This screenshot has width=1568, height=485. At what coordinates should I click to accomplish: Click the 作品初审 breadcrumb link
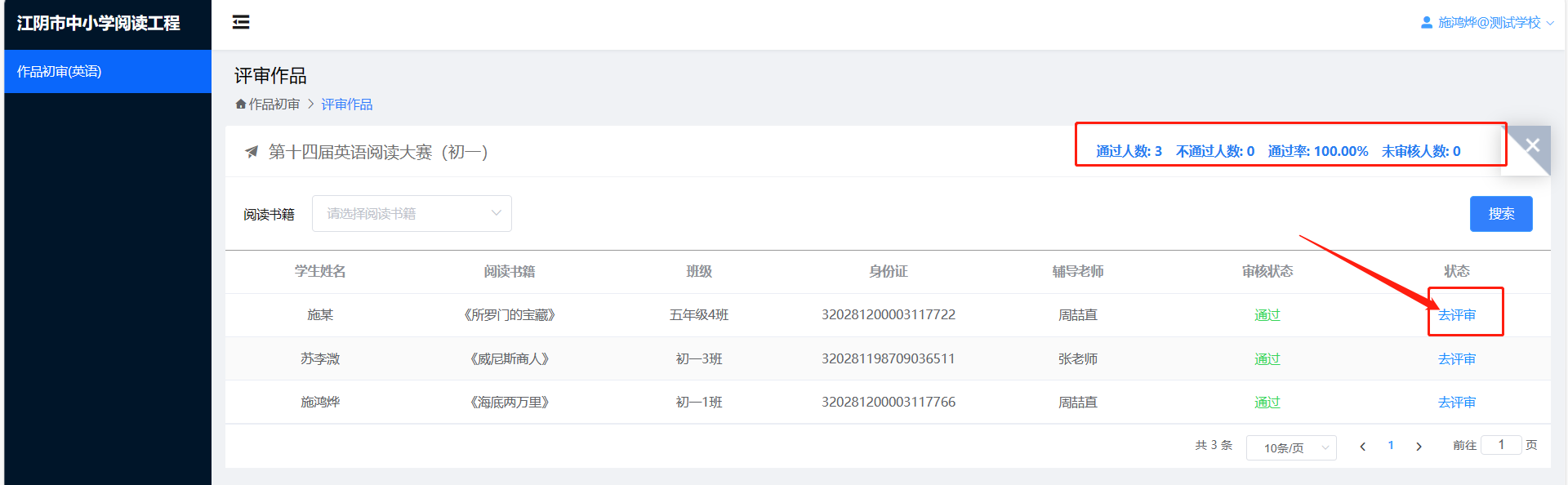point(274,105)
